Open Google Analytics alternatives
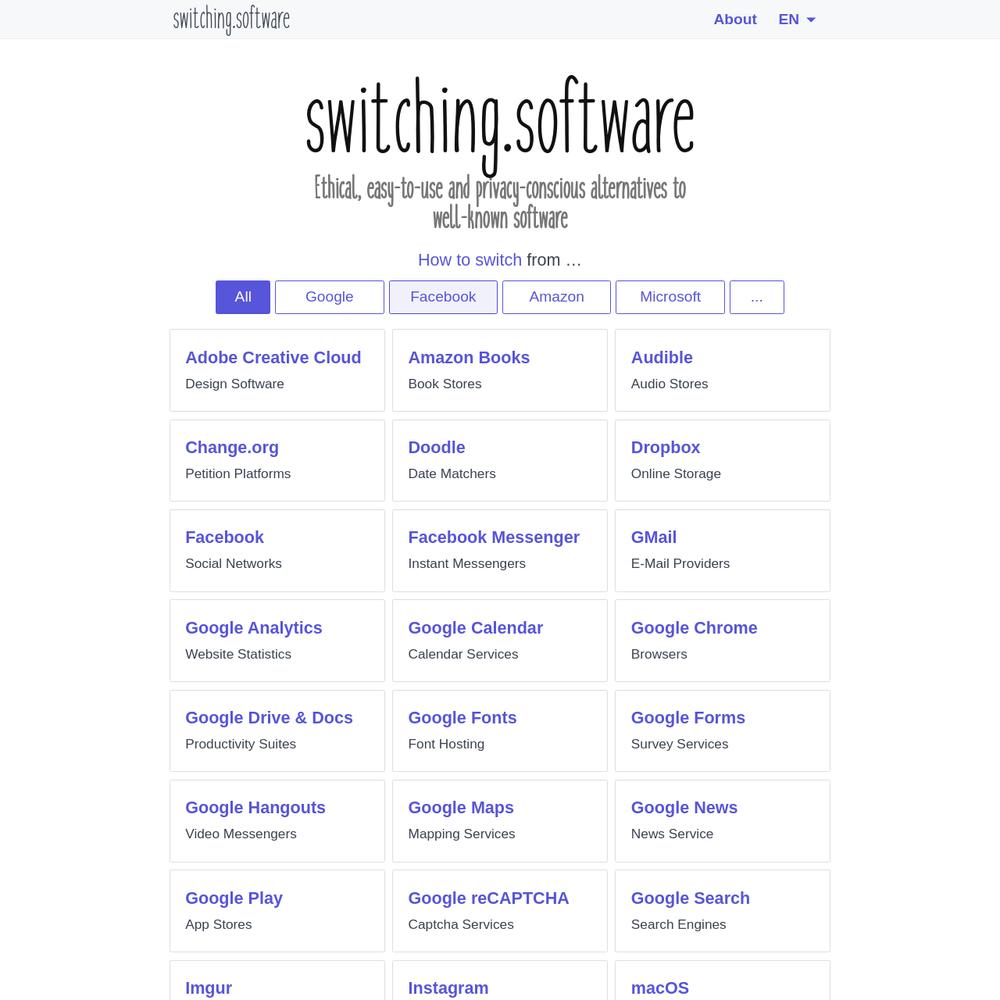Viewport: 1000px width, 1000px height. pos(277,640)
